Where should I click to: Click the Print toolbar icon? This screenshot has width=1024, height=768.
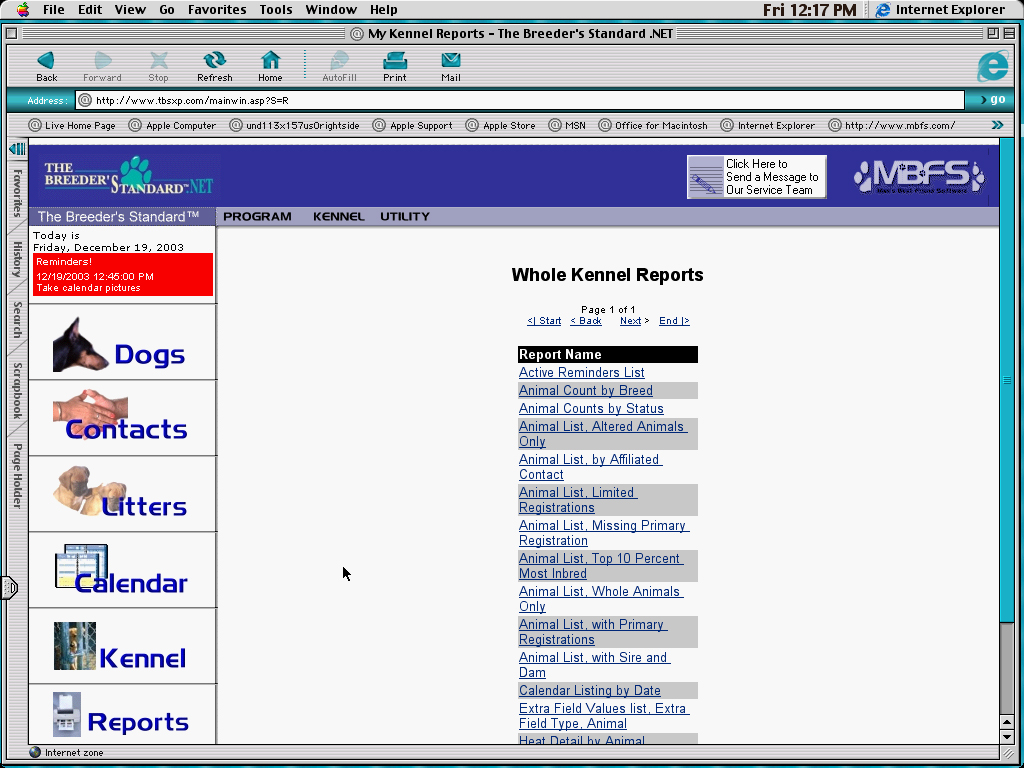(x=395, y=61)
